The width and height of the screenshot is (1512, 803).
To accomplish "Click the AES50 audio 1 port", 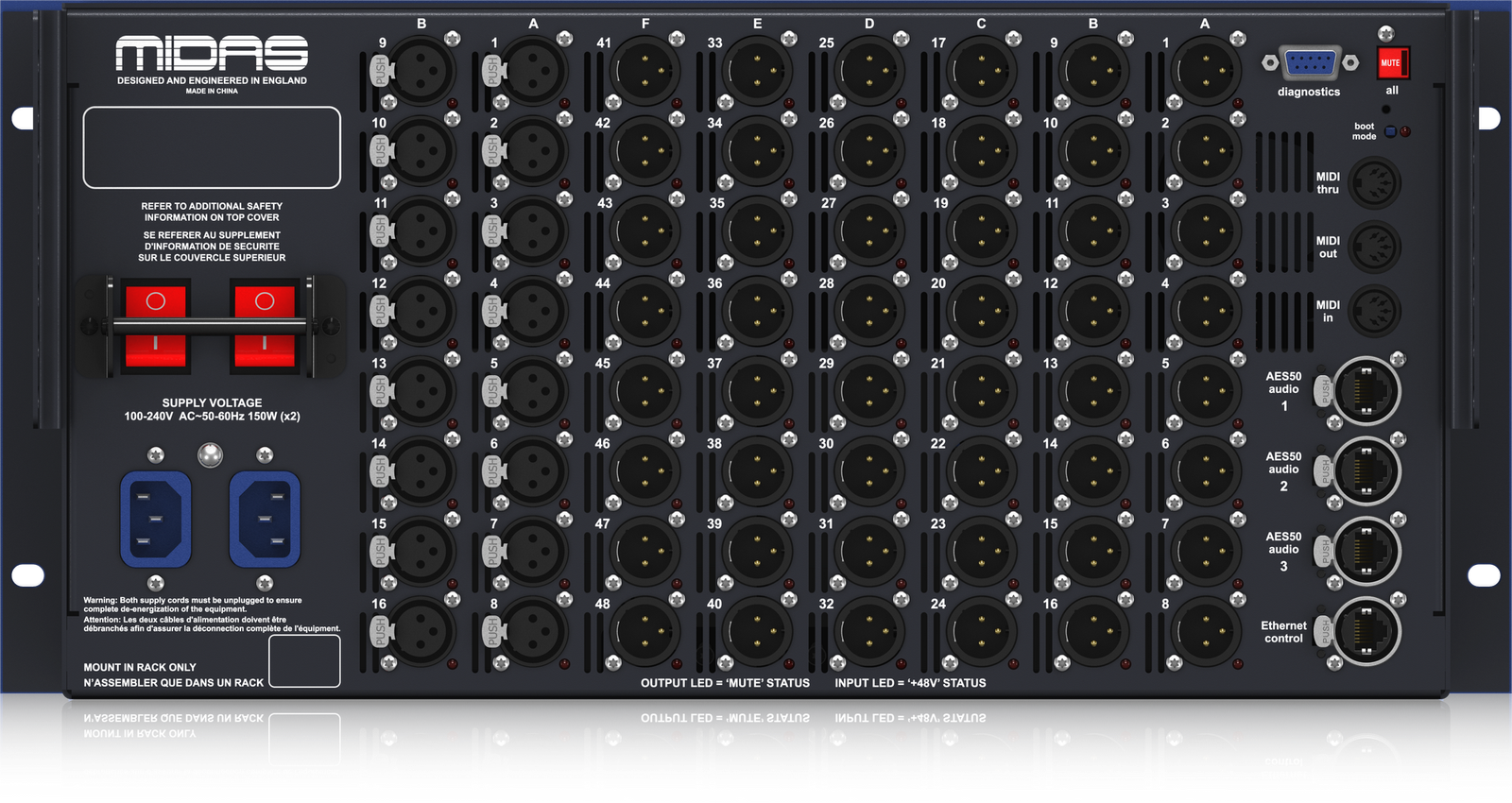I will point(1366,390).
